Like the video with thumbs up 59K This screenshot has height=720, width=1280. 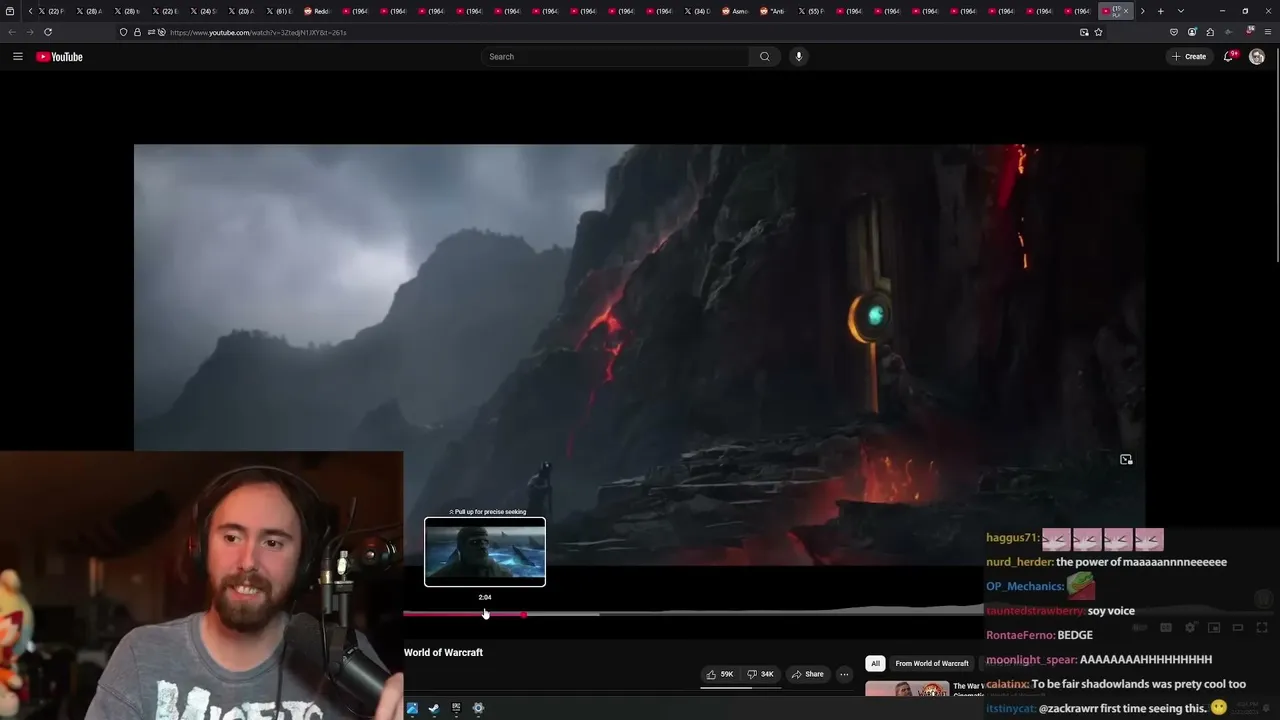(x=720, y=674)
